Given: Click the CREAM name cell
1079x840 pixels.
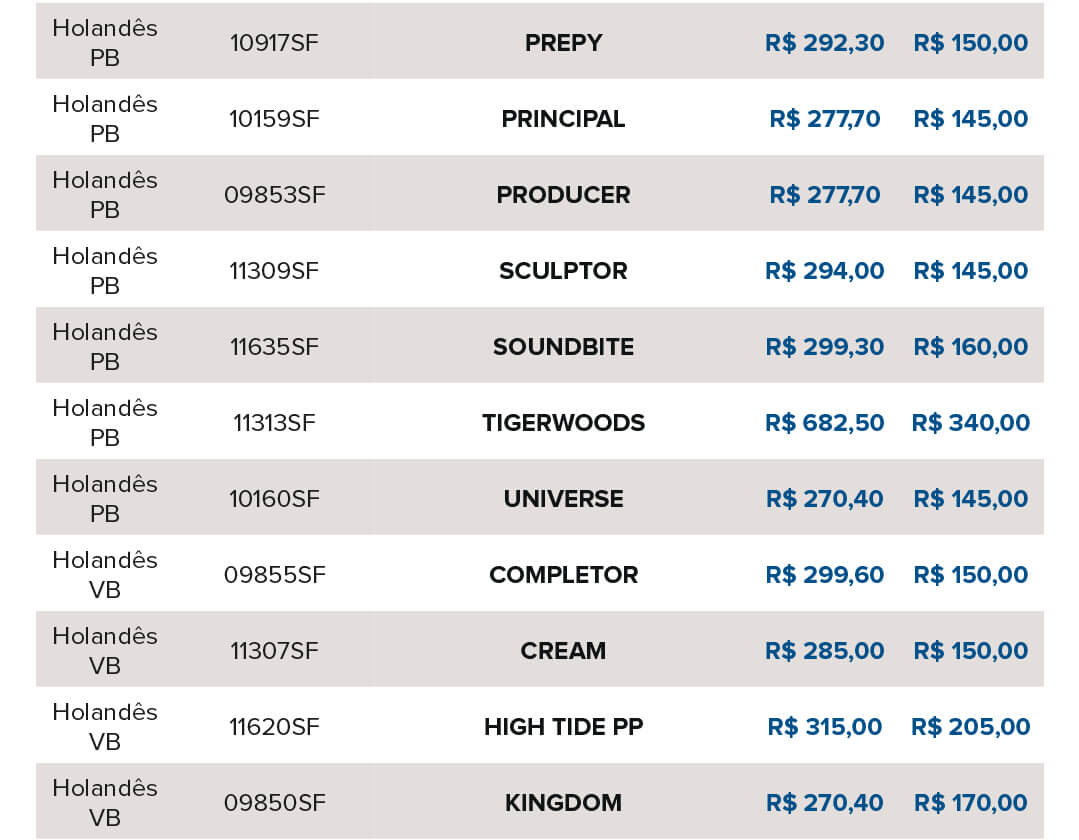Looking at the screenshot, I should 563,651.
